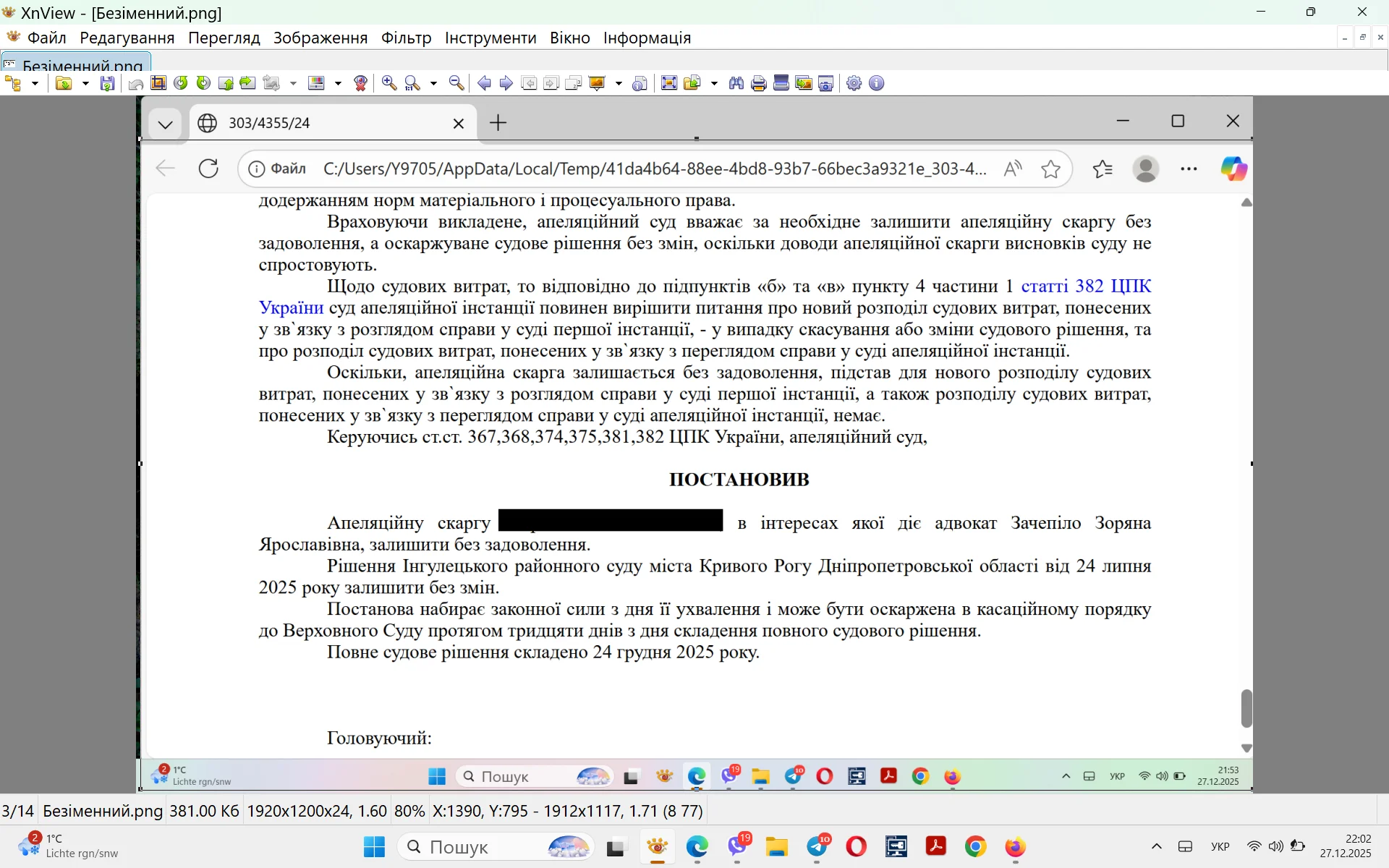
Task: Switch to full screen view
Action: (x=669, y=83)
